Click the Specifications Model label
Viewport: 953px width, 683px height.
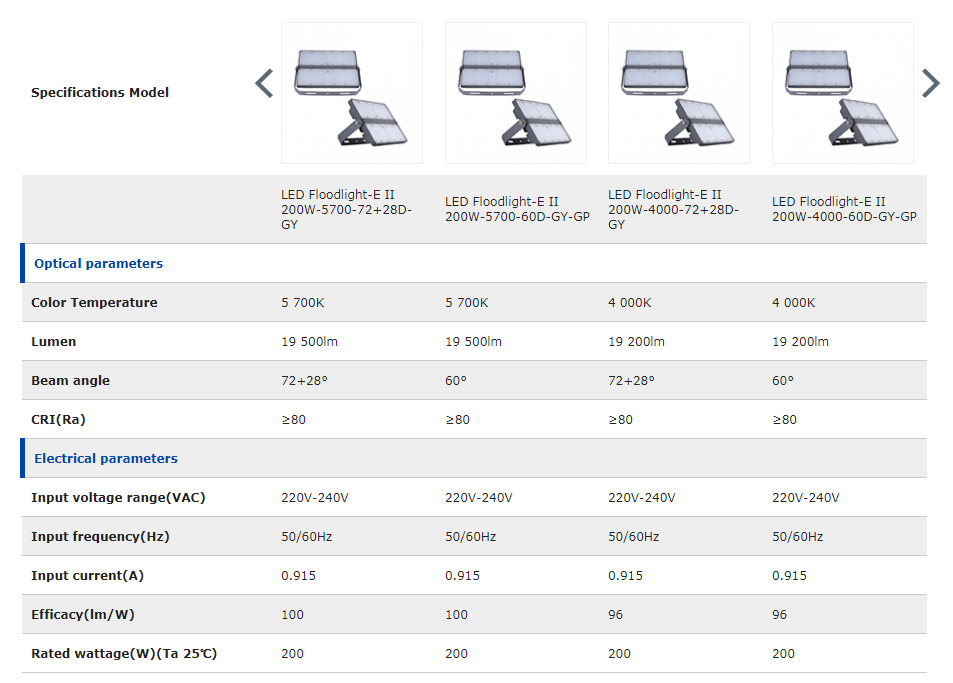click(100, 92)
